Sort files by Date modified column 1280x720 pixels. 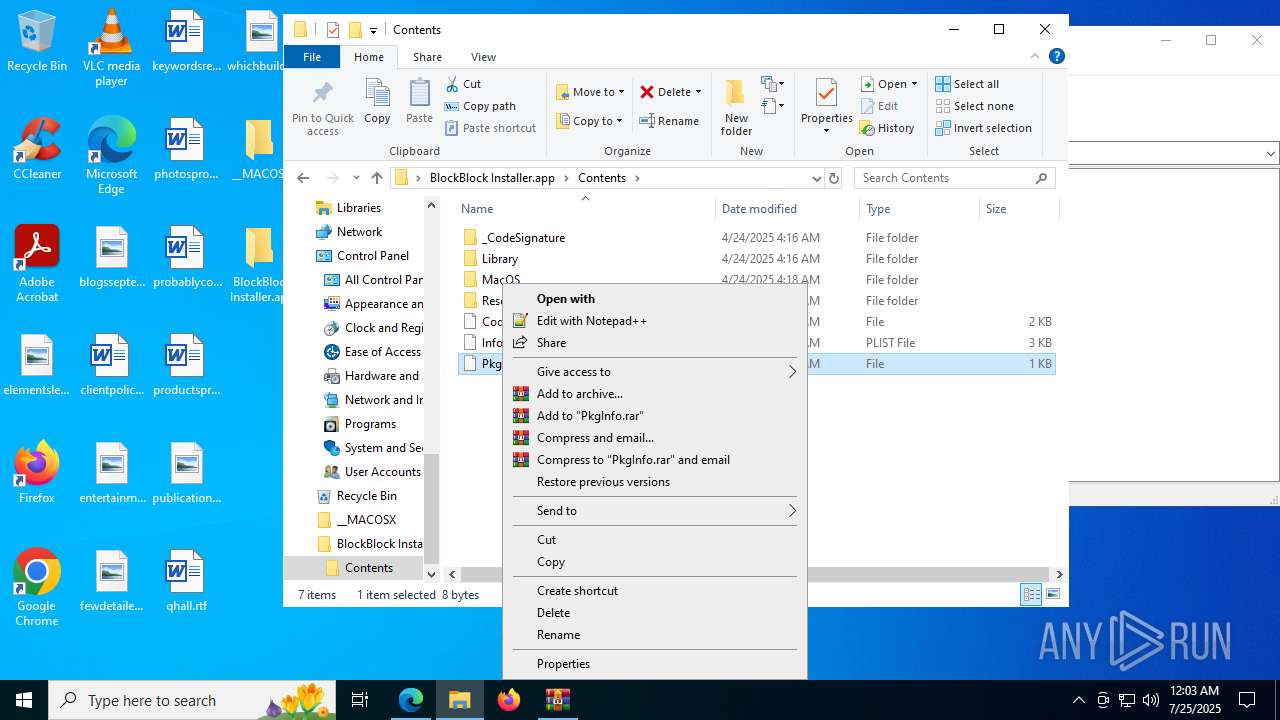pyautogui.click(x=787, y=209)
